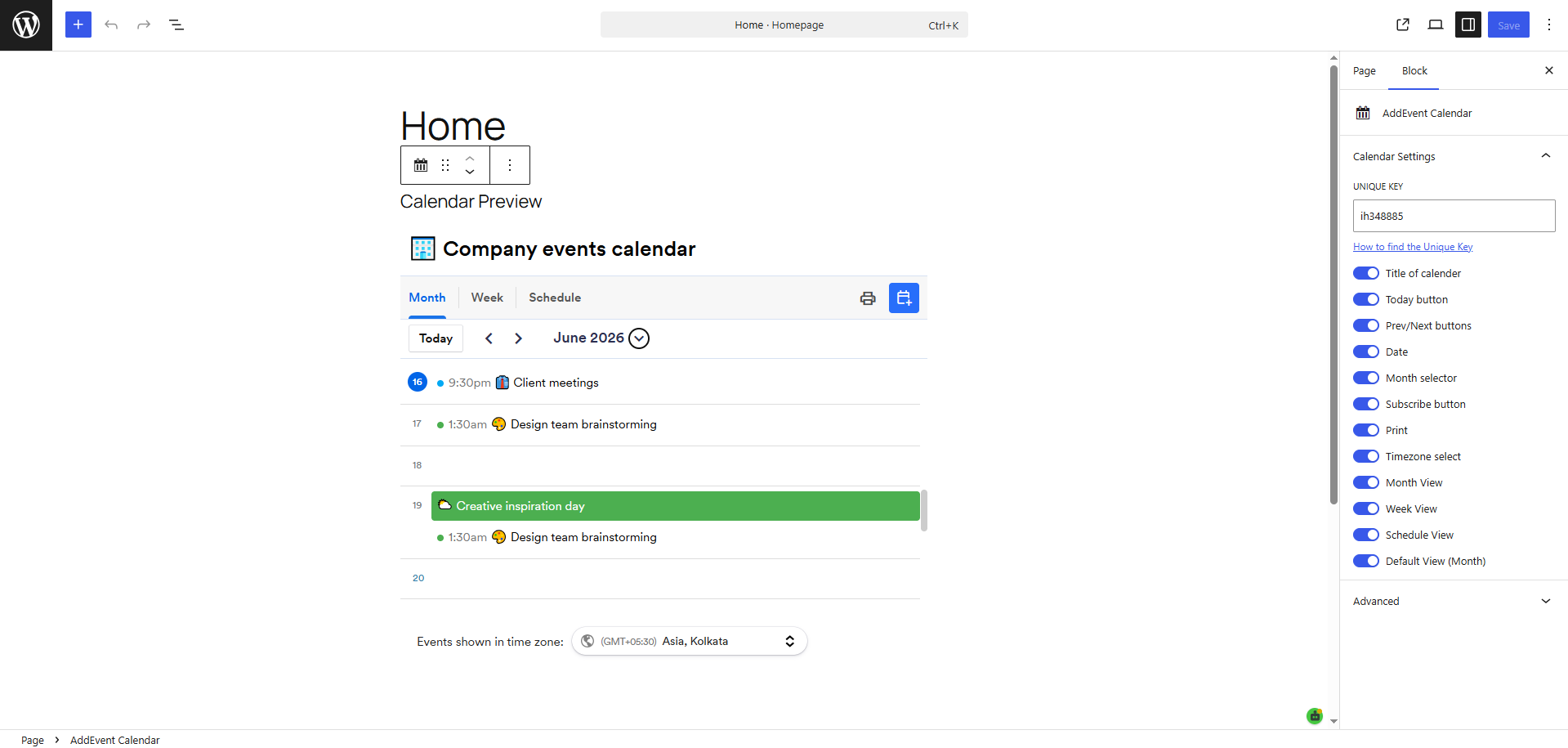Go to next month arrow

point(518,338)
